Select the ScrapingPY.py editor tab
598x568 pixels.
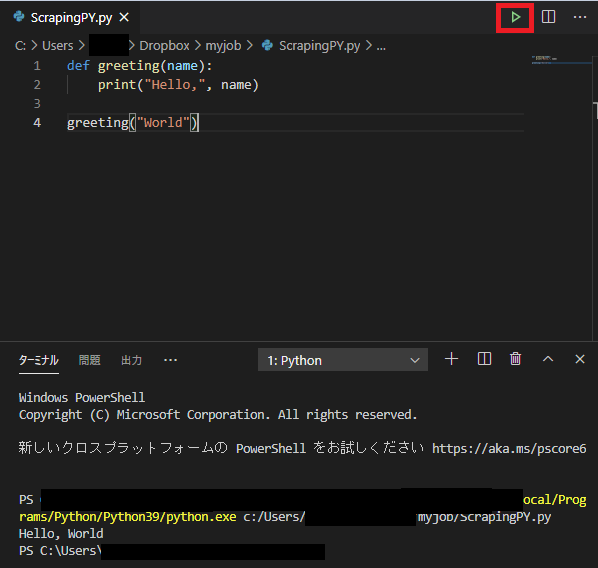tap(70, 18)
